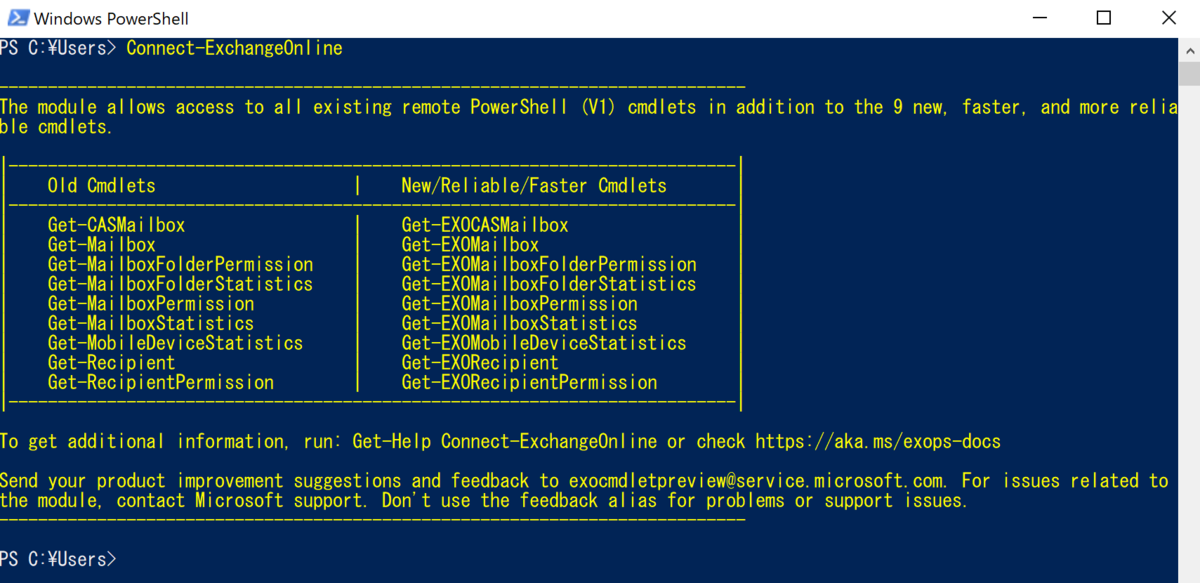Click the exocmdletpreview@service.microsoft.com email address

coord(759,480)
